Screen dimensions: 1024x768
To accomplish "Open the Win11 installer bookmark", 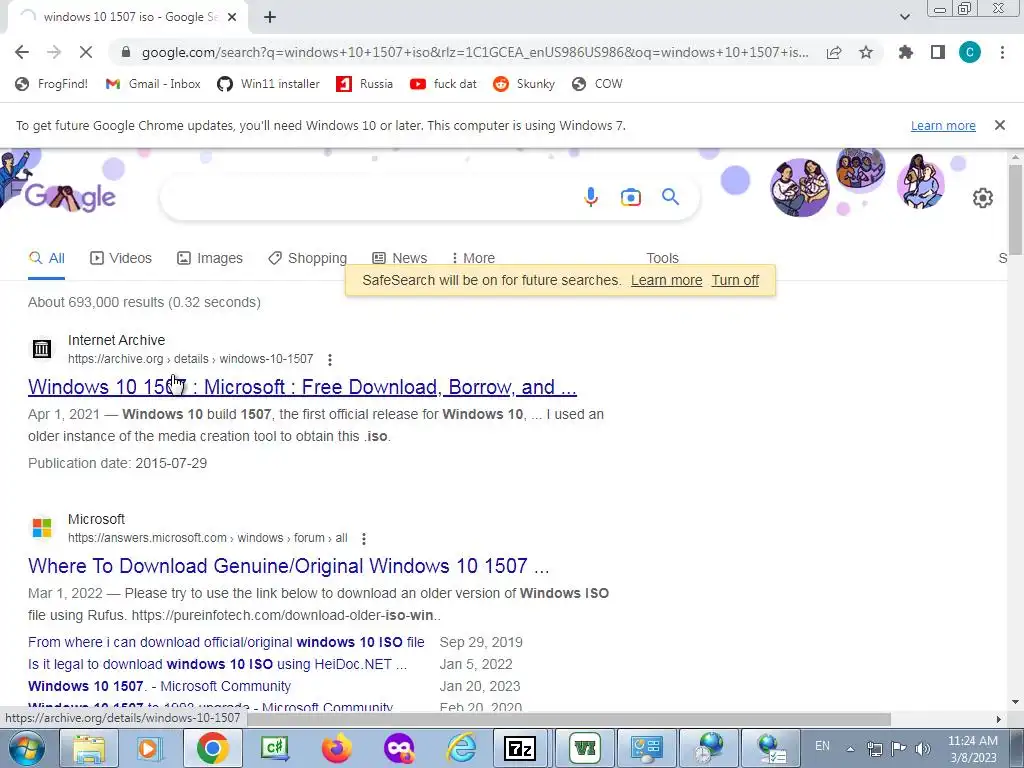I will click(268, 84).
